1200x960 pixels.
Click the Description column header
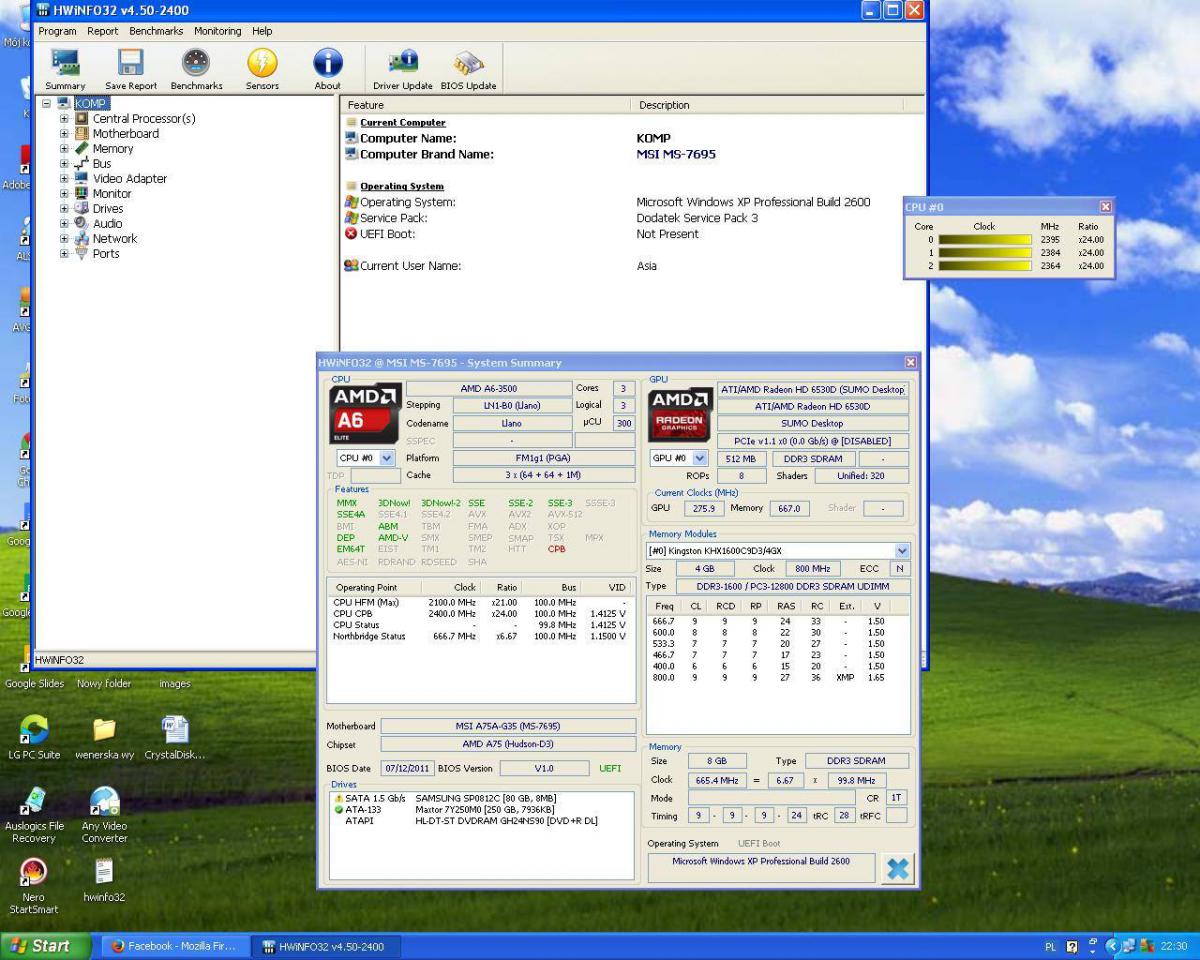coord(769,105)
